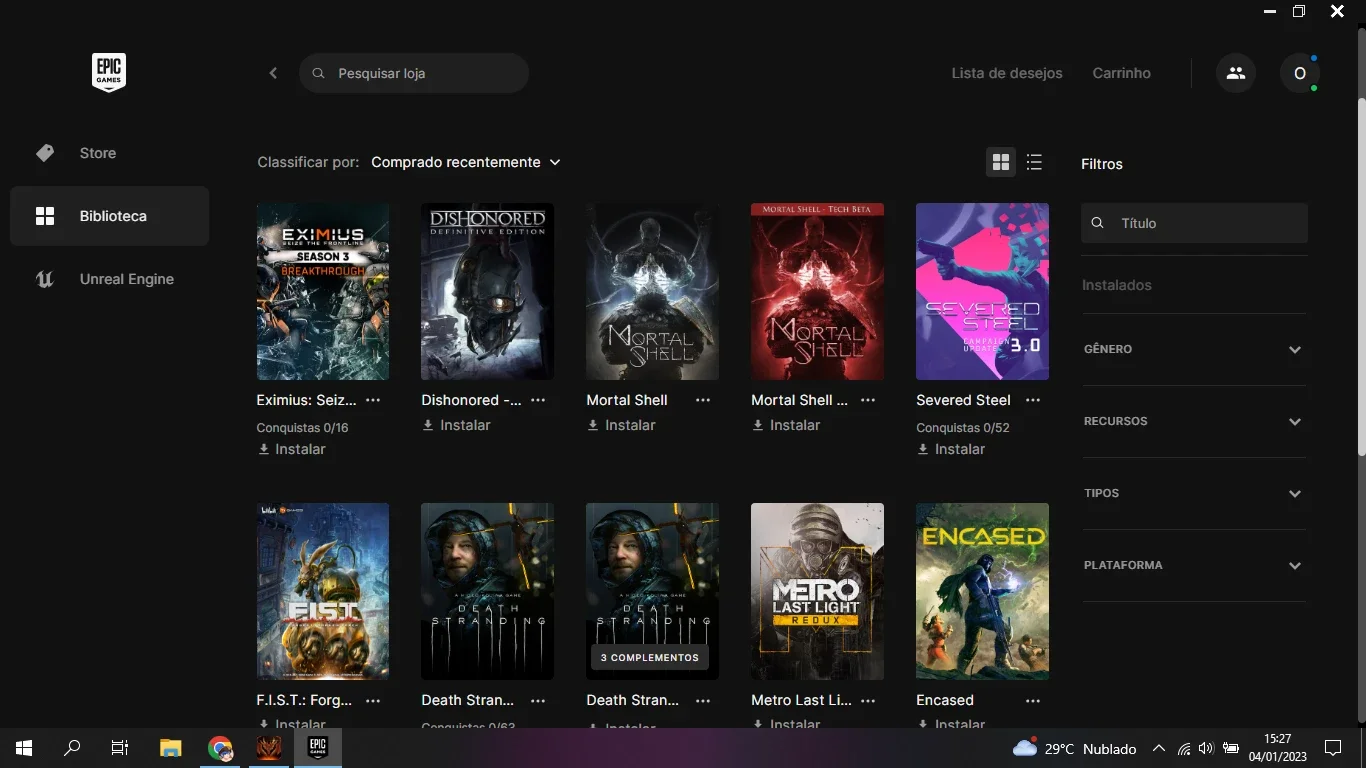Open Windows taskbar search
This screenshot has height=768, width=1366.
click(72, 748)
